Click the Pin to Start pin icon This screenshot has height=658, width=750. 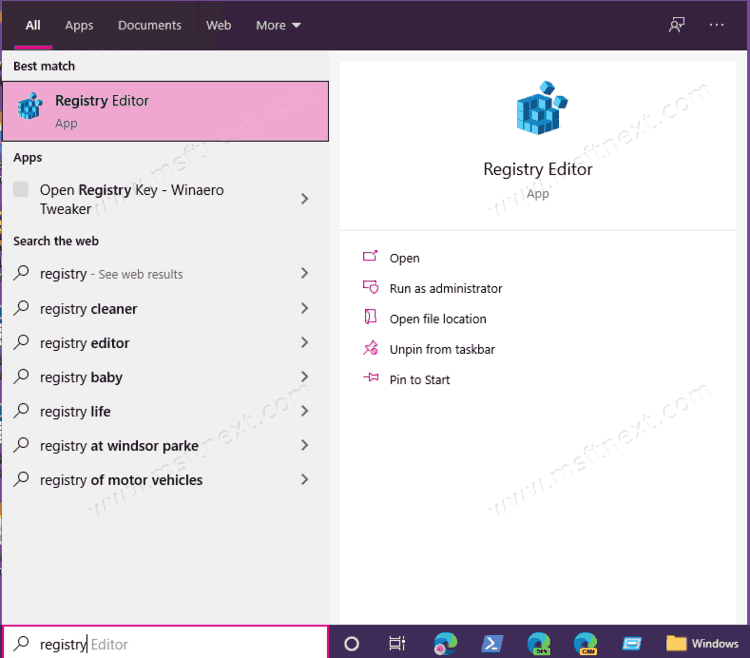(371, 378)
